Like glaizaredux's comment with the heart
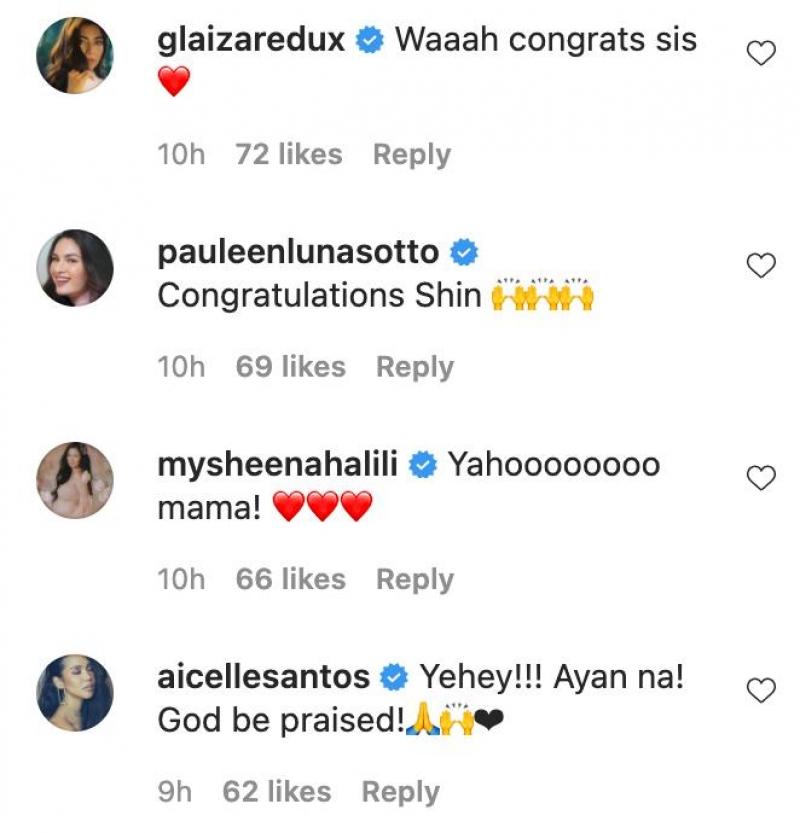 coord(762,54)
